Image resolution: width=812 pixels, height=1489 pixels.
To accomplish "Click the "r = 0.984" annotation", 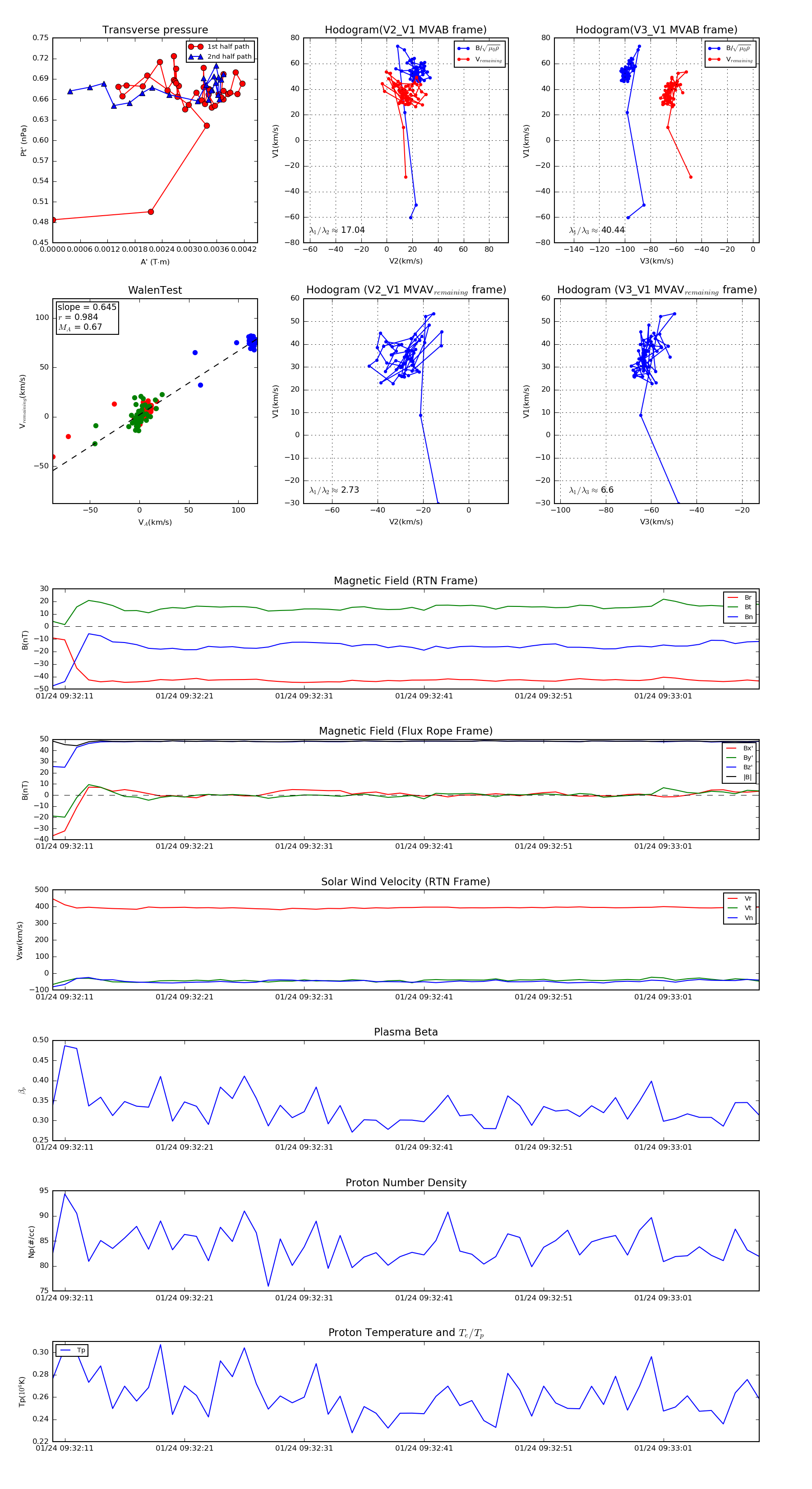I will (78, 317).
